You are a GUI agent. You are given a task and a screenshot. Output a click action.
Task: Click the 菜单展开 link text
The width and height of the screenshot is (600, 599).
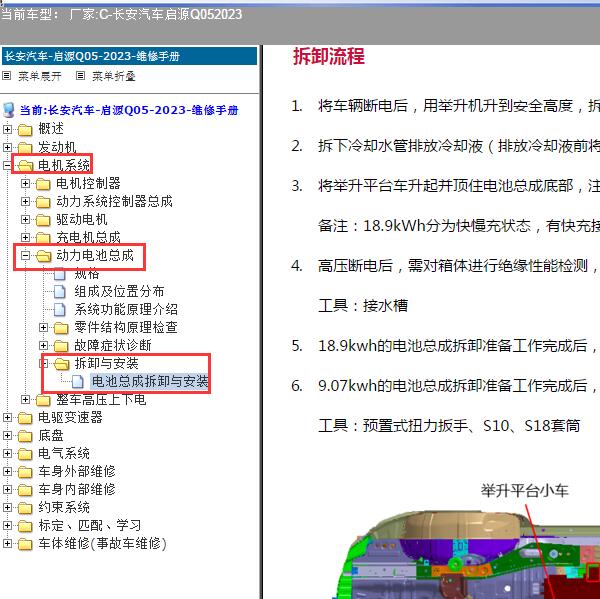click(40, 76)
